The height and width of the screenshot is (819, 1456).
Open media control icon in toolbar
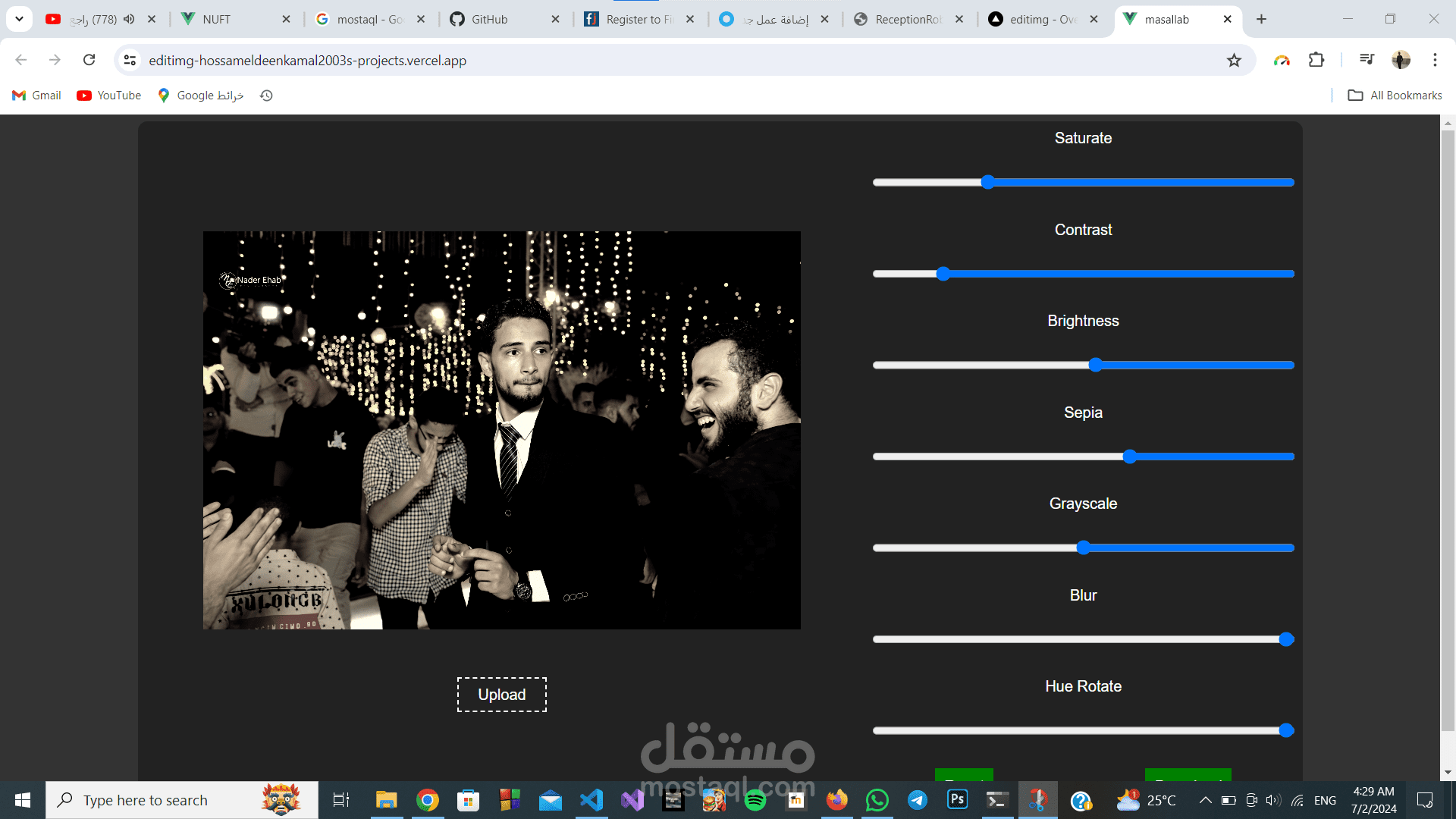point(1367,60)
